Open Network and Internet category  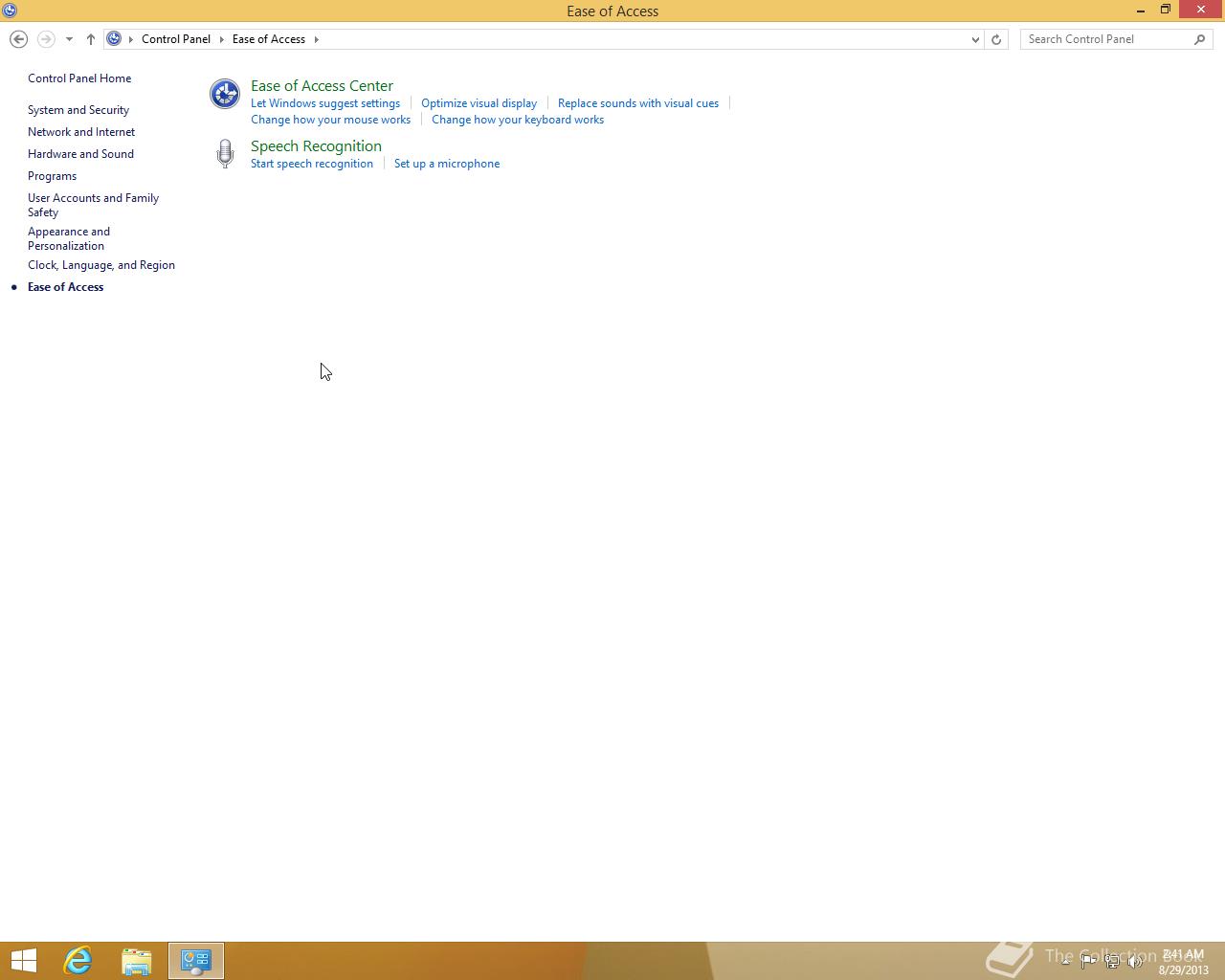point(81,132)
